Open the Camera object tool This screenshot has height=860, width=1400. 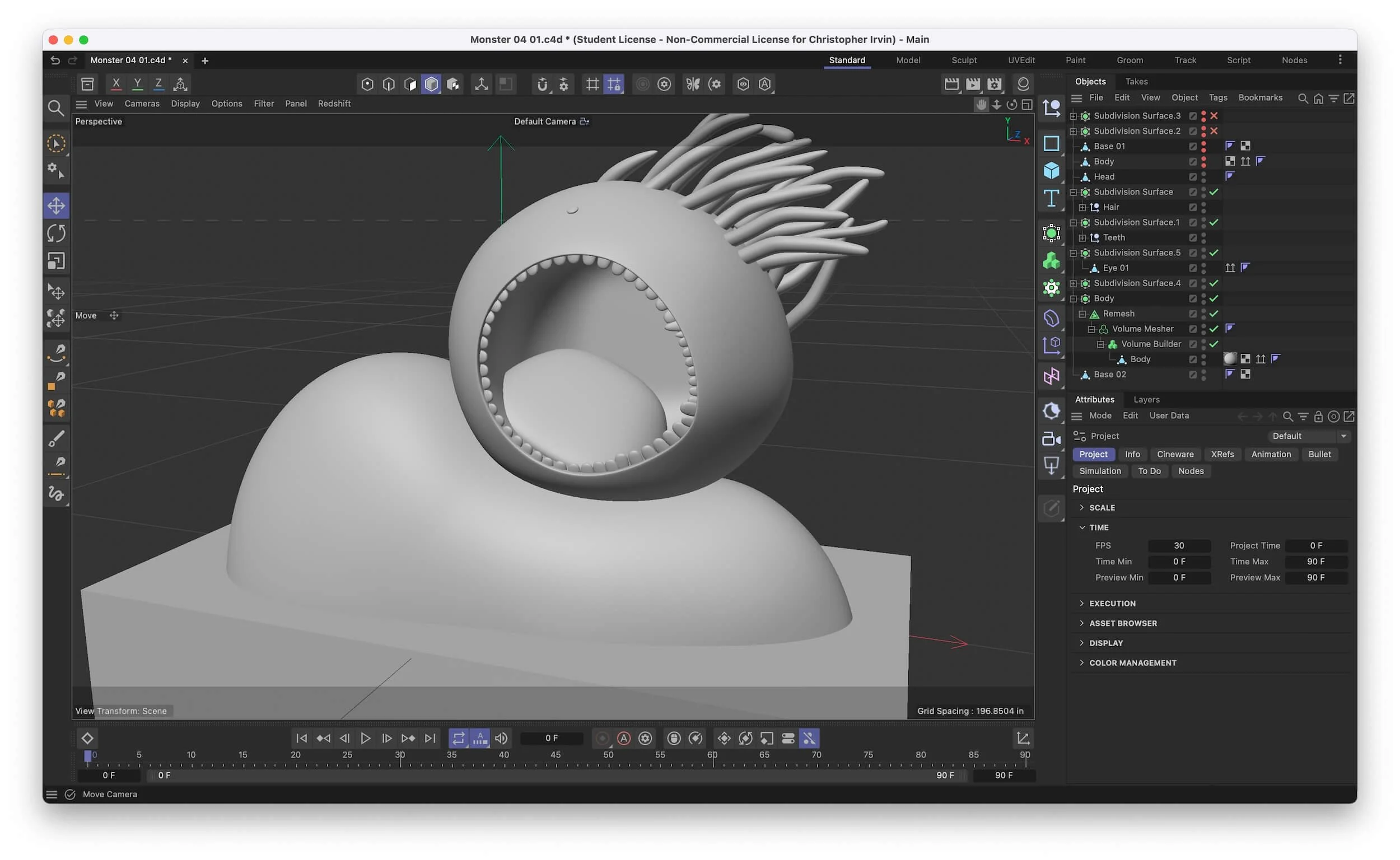pyautogui.click(x=1051, y=438)
